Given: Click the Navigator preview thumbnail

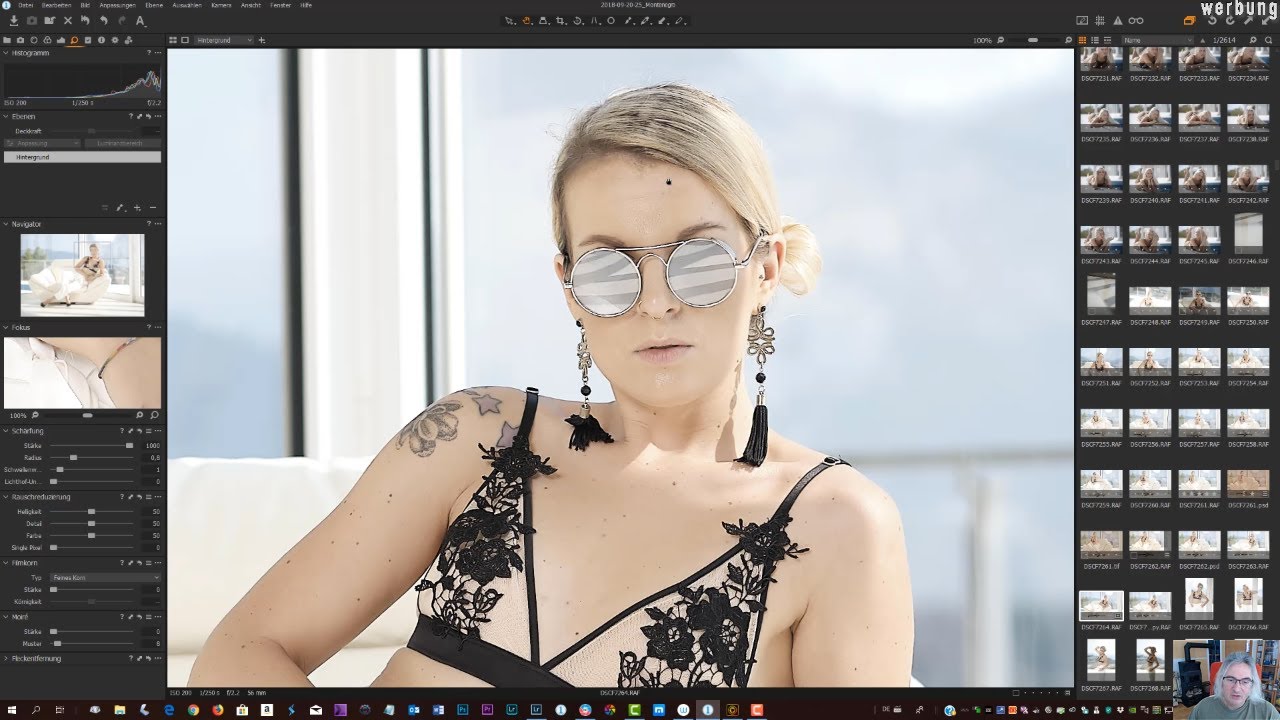Looking at the screenshot, I should [82, 274].
